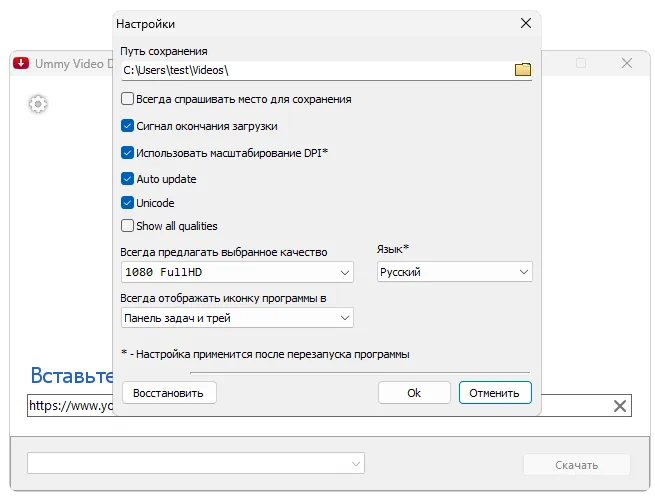This screenshot has height=496, width=655.
Task: Click the Скачать button in main window
Action: pos(576,465)
